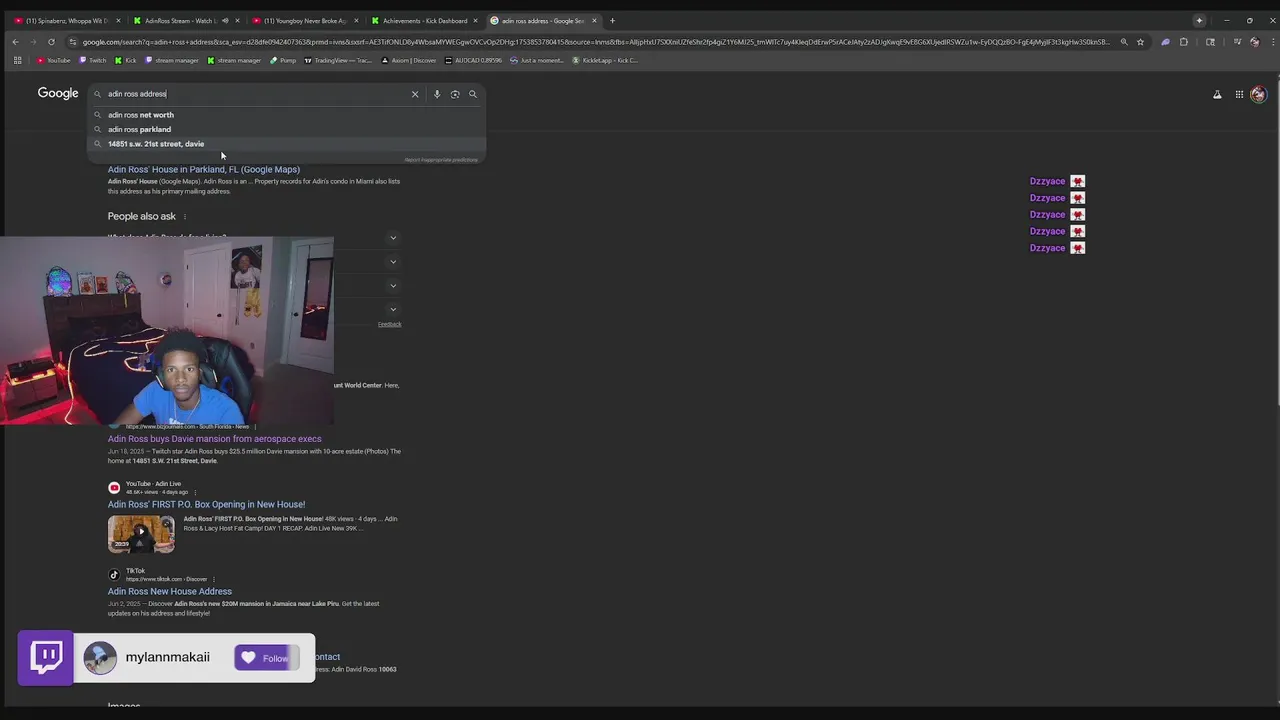Open TikTok result three-dot options

(213, 579)
